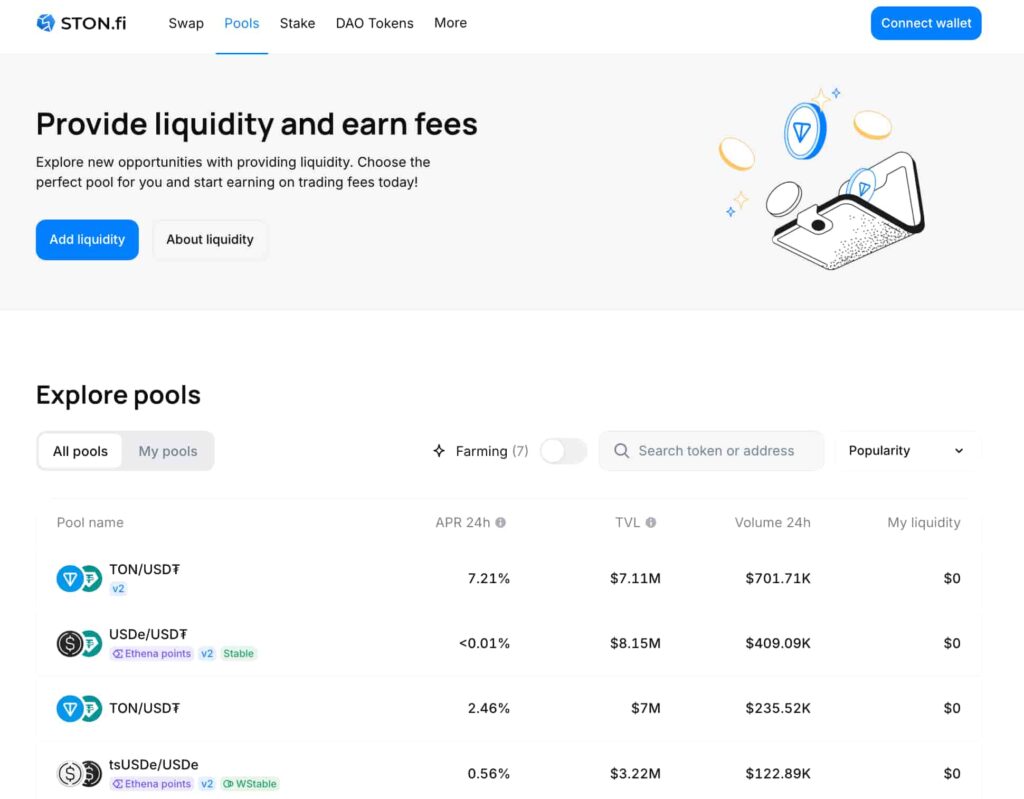Click the Connect wallet button
The width and height of the screenshot is (1024, 799).
925,23
